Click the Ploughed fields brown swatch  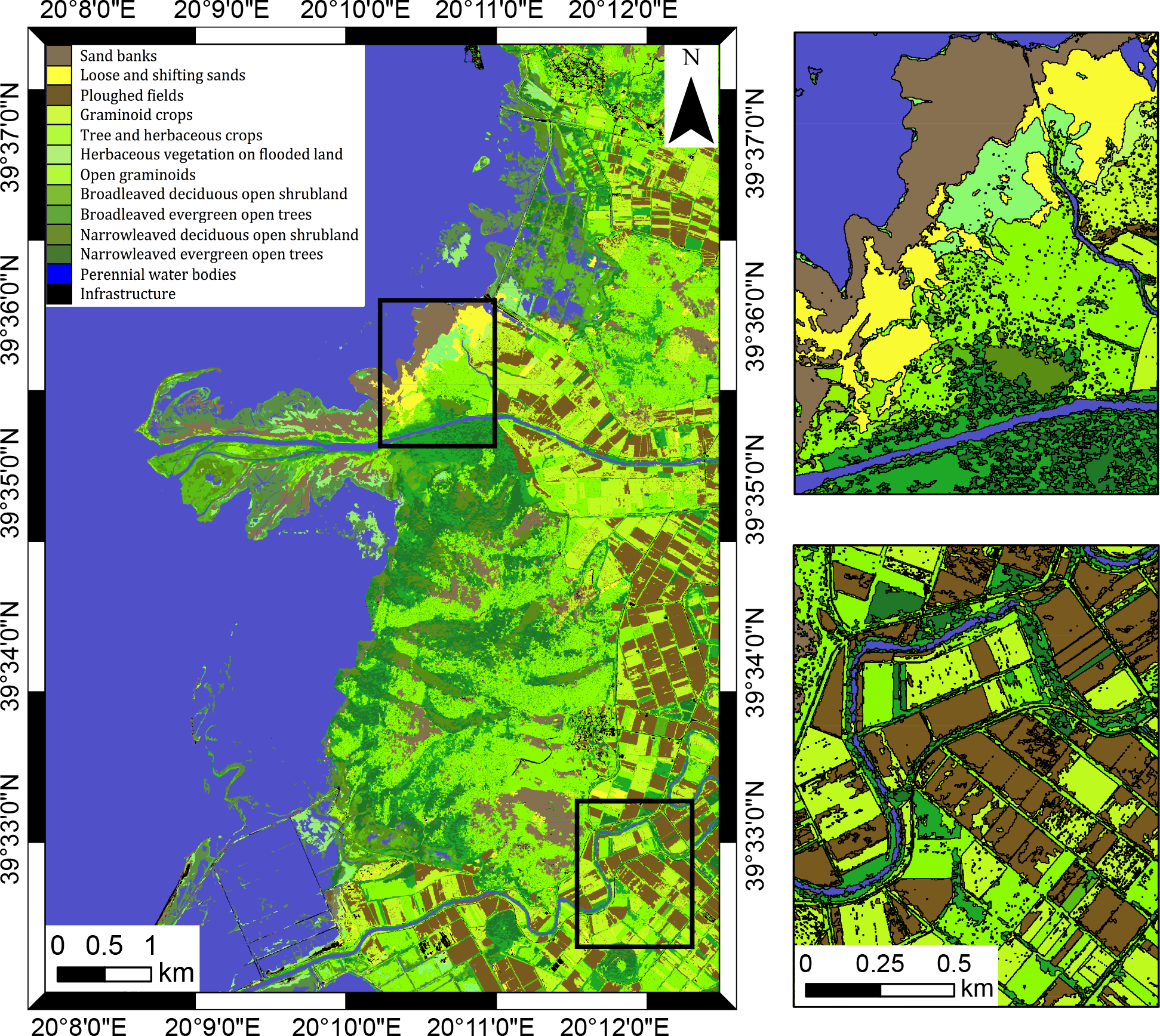coord(59,95)
